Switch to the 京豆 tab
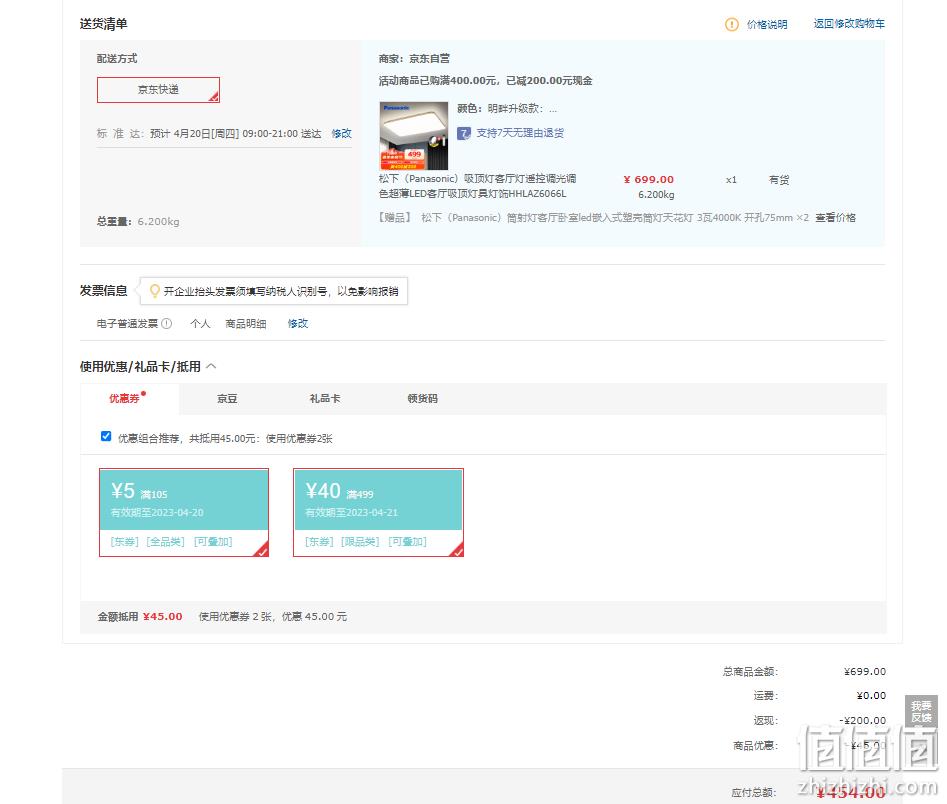 tap(227, 398)
